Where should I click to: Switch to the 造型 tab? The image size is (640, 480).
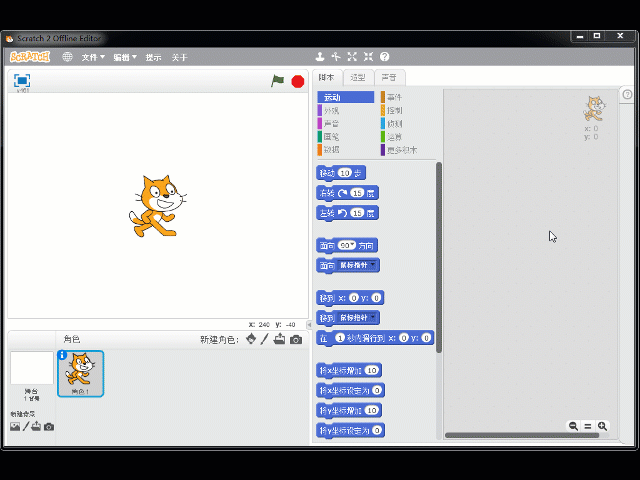click(358, 78)
